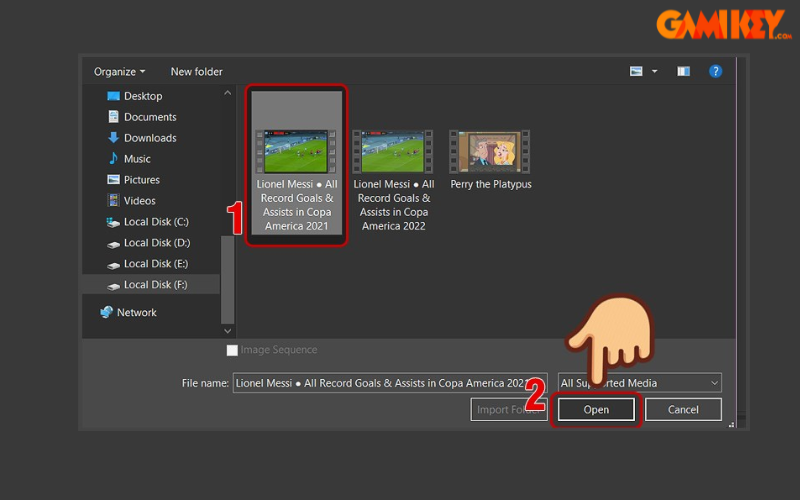Enable the Image Sequence checkbox
Viewport: 800px width, 500px height.
[232, 350]
